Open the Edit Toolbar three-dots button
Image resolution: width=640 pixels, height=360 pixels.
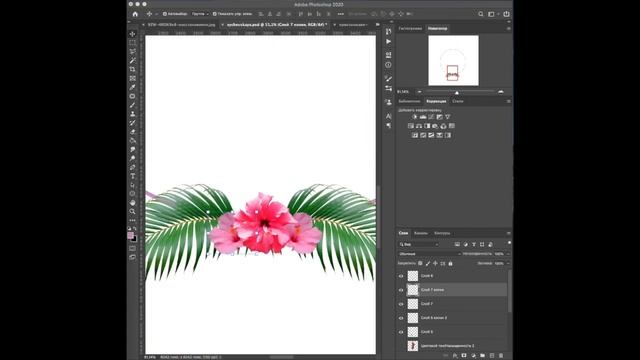click(132, 220)
